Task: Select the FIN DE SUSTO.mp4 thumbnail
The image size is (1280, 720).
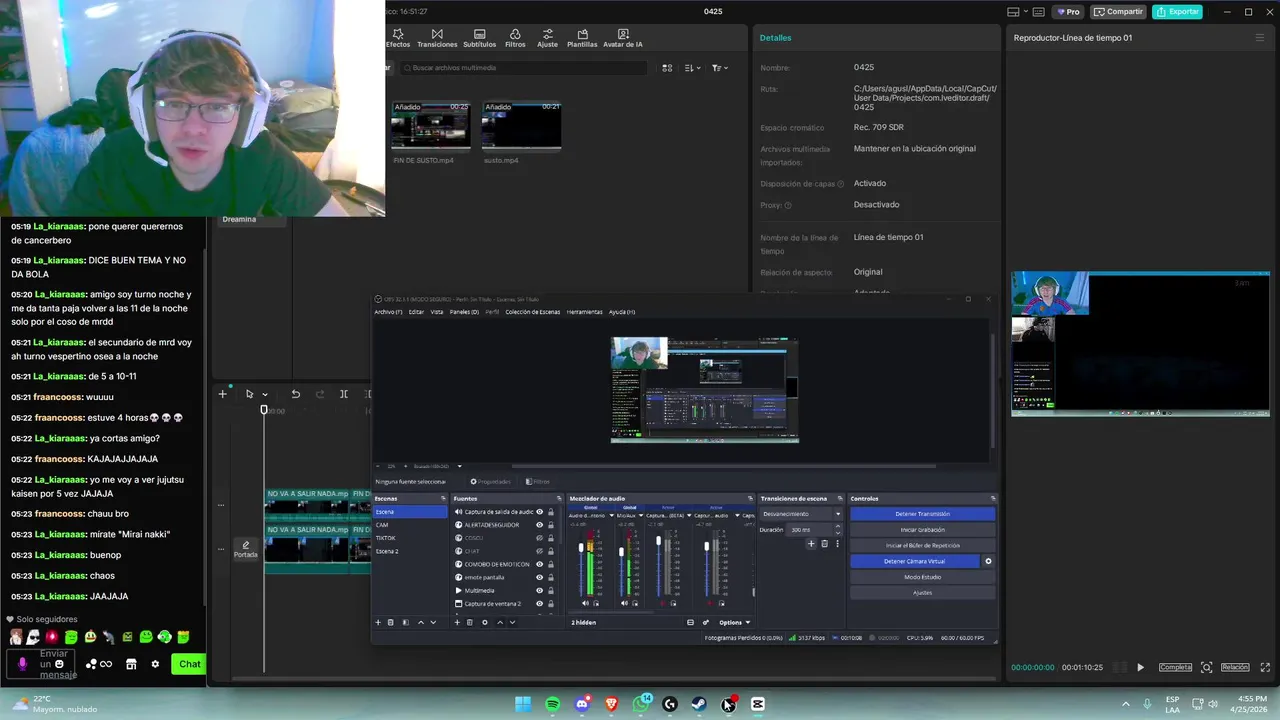Action: tap(430, 126)
